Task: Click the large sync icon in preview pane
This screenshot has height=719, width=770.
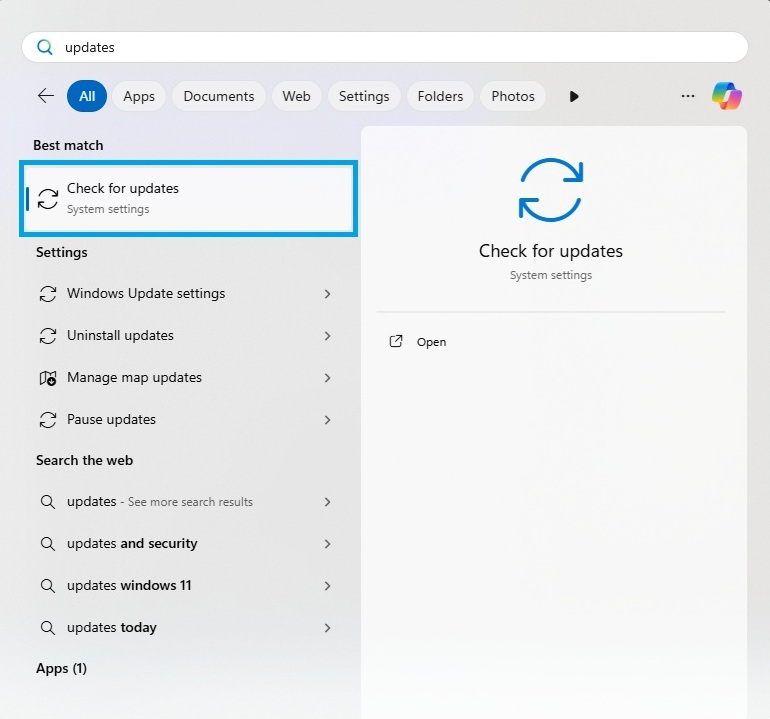Action: coord(550,189)
